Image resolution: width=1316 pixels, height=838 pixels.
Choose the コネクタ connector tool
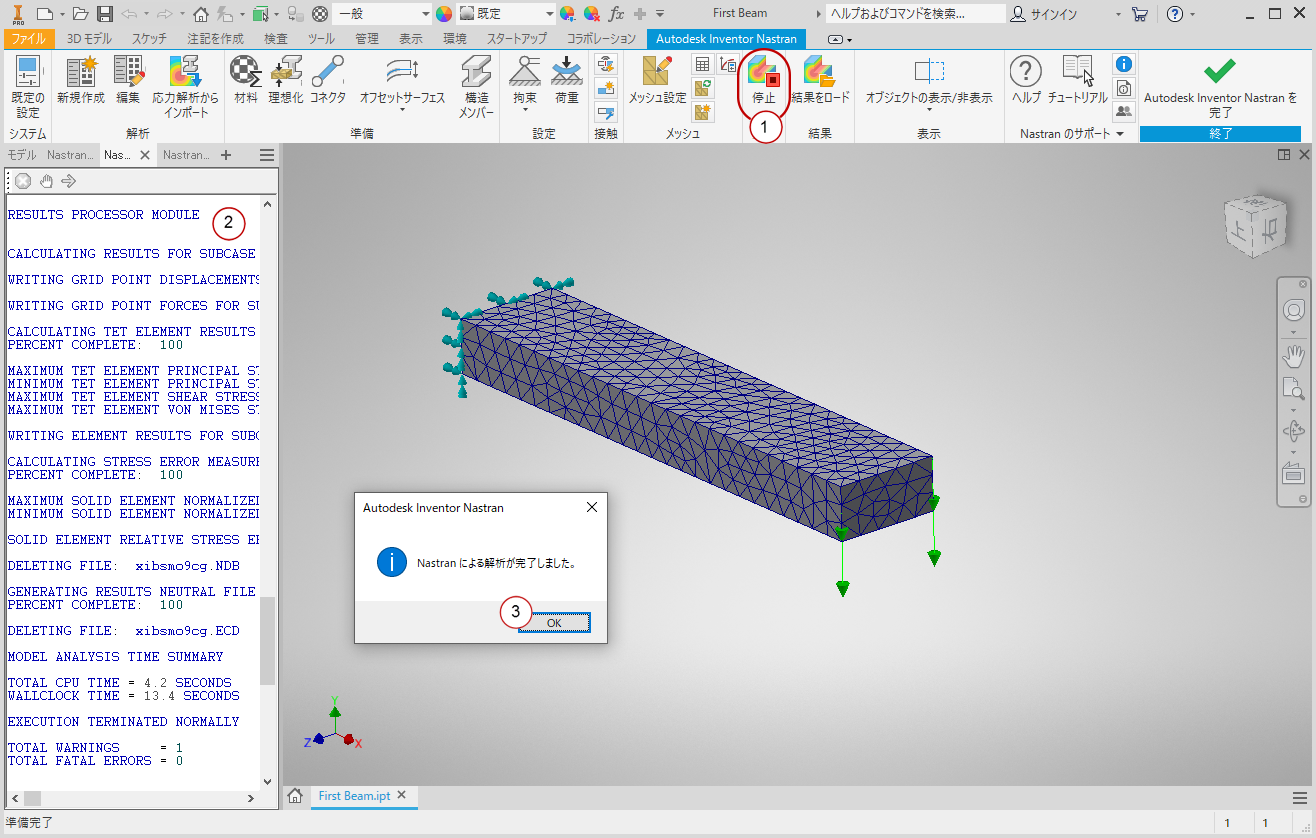(x=327, y=72)
